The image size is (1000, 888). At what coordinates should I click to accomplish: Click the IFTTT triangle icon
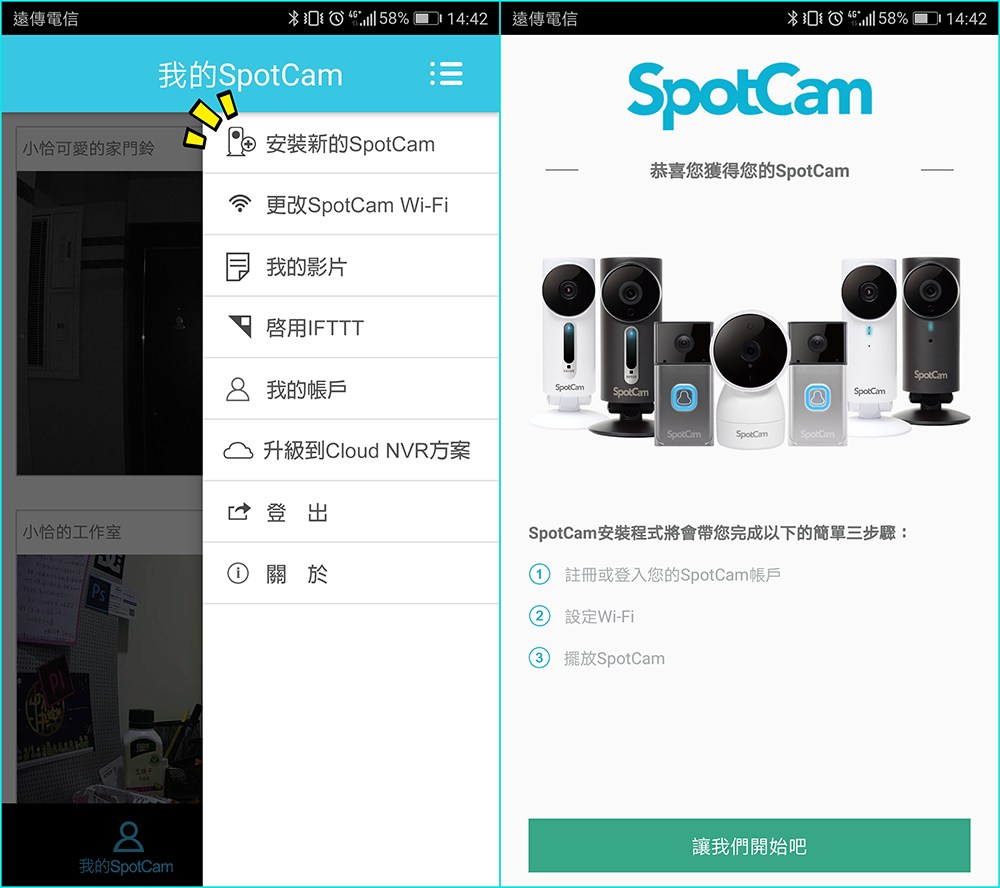(240, 327)
